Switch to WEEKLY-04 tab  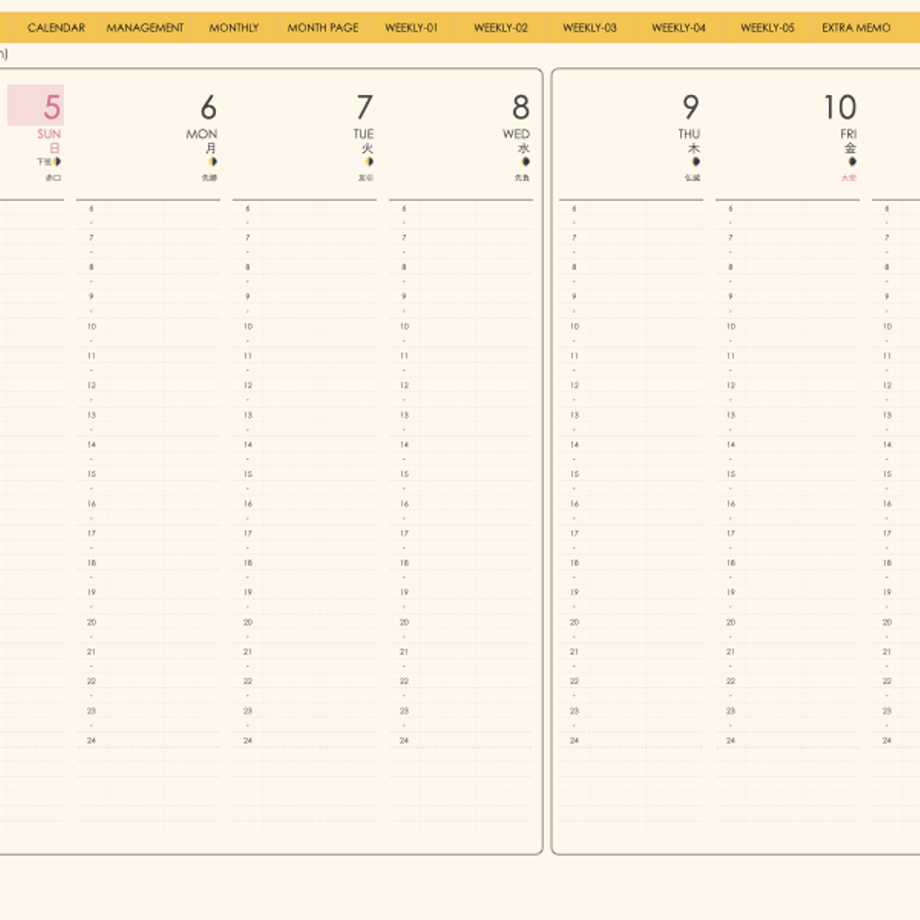[678, 28]
